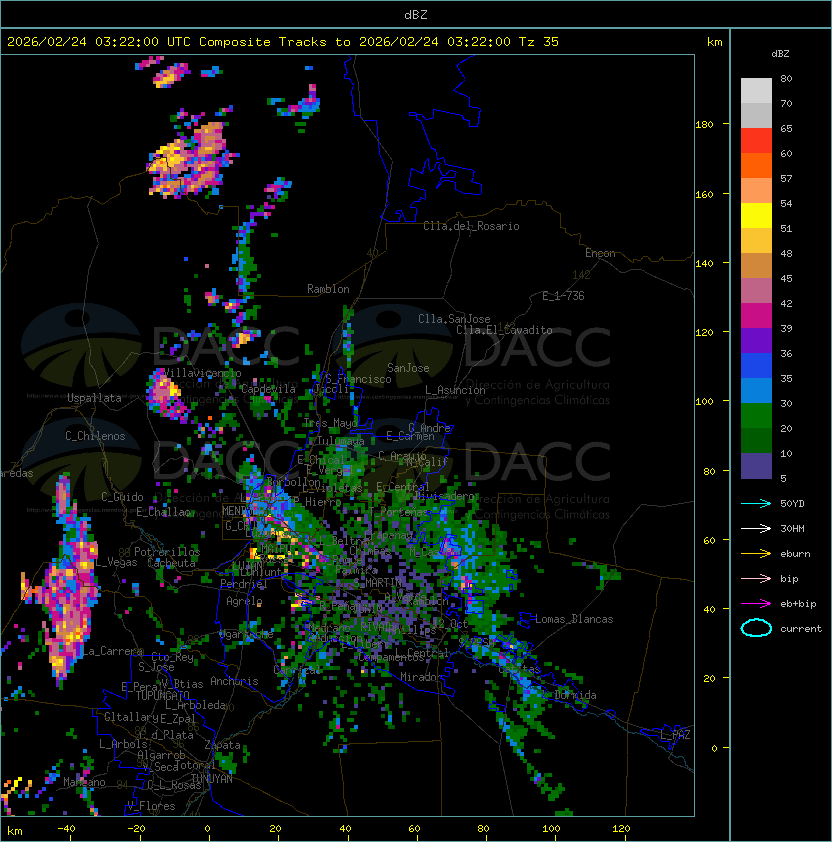
Task: Click the S_Francisco place label
Action: point(358,379)
